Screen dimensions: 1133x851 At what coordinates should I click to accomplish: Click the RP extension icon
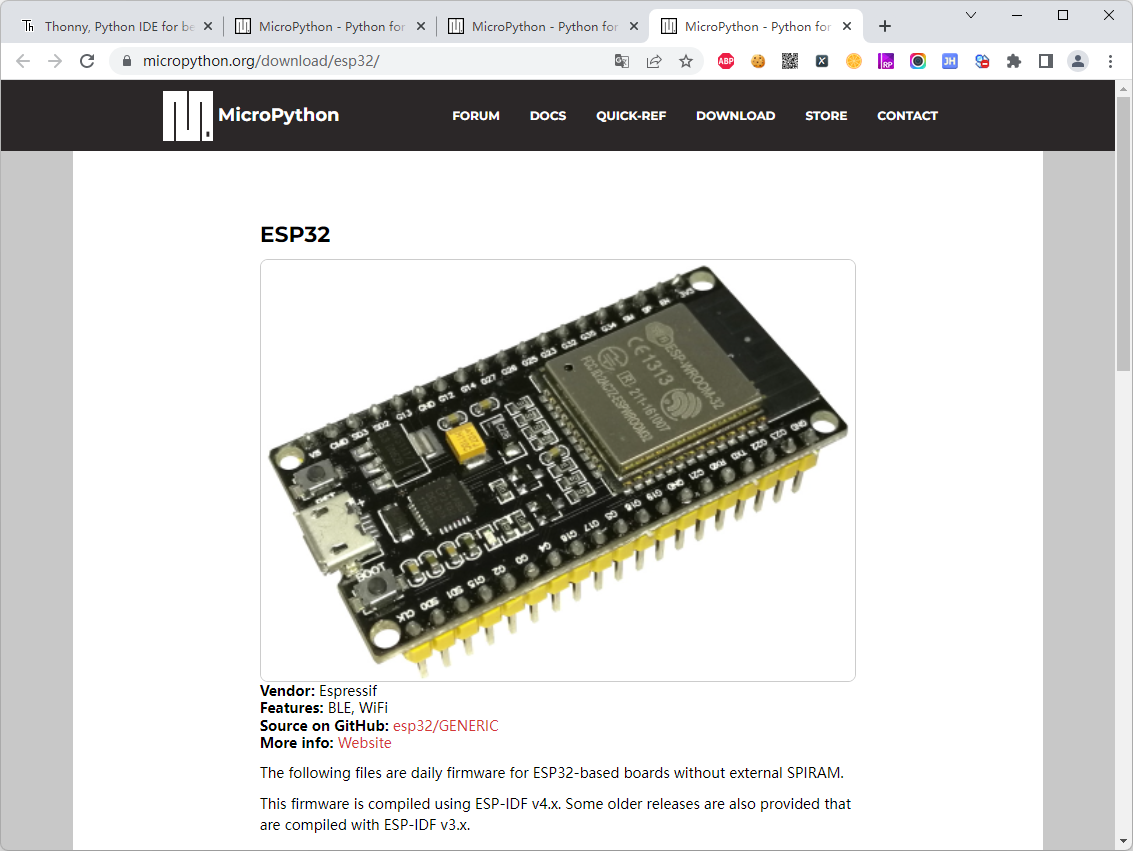pyautogui.click(x=885, y=61)
